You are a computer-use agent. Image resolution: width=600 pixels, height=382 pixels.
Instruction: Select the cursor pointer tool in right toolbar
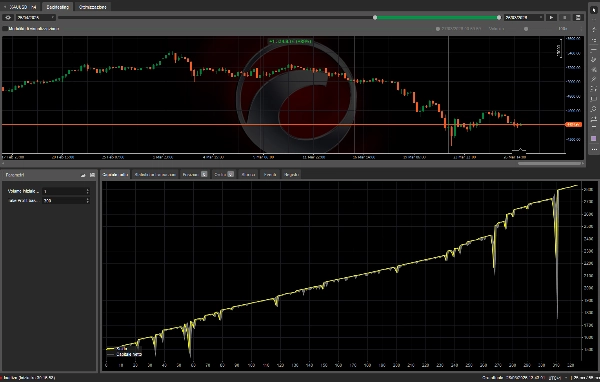(x=594, y=10)
